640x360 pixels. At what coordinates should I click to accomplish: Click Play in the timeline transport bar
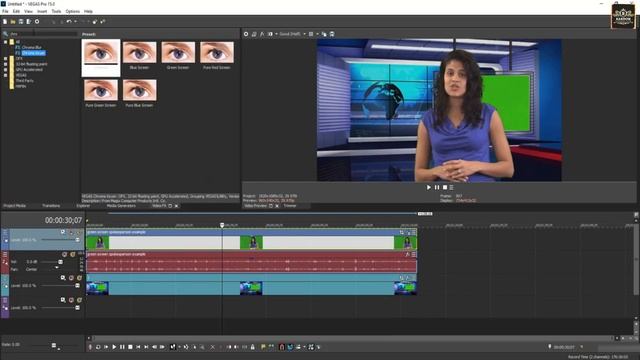tap(114, 347)
